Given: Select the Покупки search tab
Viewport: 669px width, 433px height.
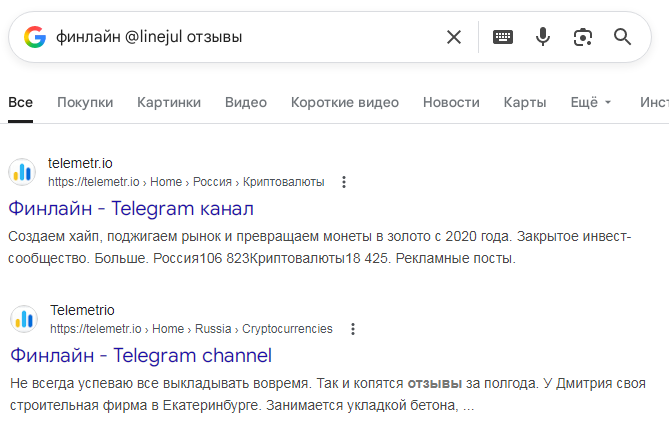Looking at the screenshot, I should click(85, 102).
